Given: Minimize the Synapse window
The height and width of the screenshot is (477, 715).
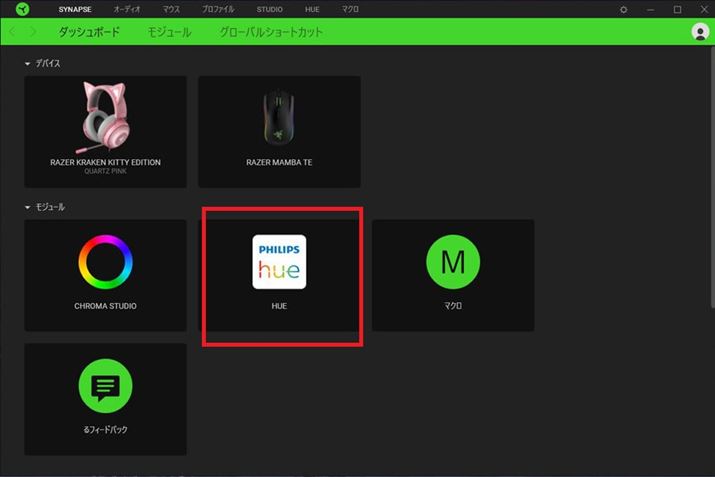Looking at the screenshot, I should tap(651, 10).
